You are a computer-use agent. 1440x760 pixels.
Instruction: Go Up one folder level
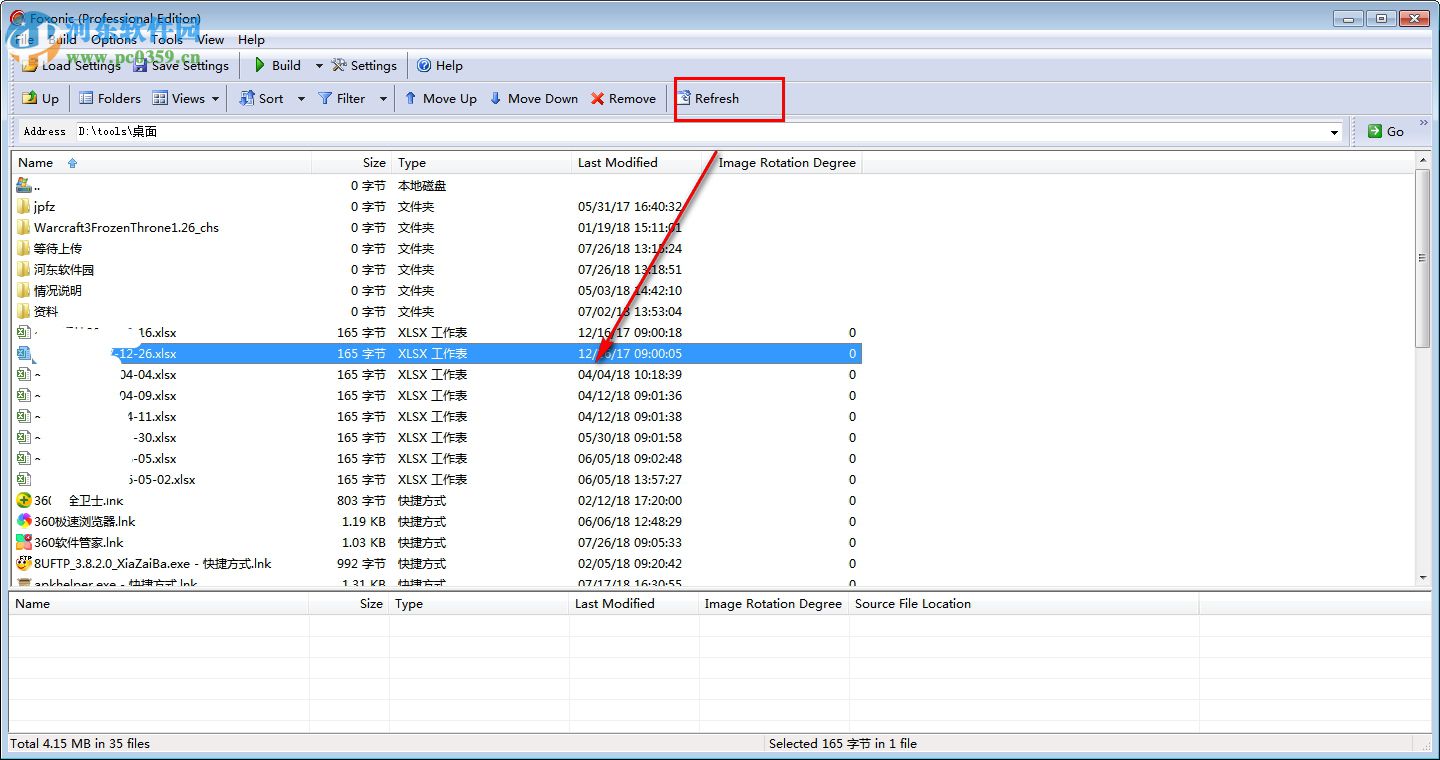[x=41, y=99]
